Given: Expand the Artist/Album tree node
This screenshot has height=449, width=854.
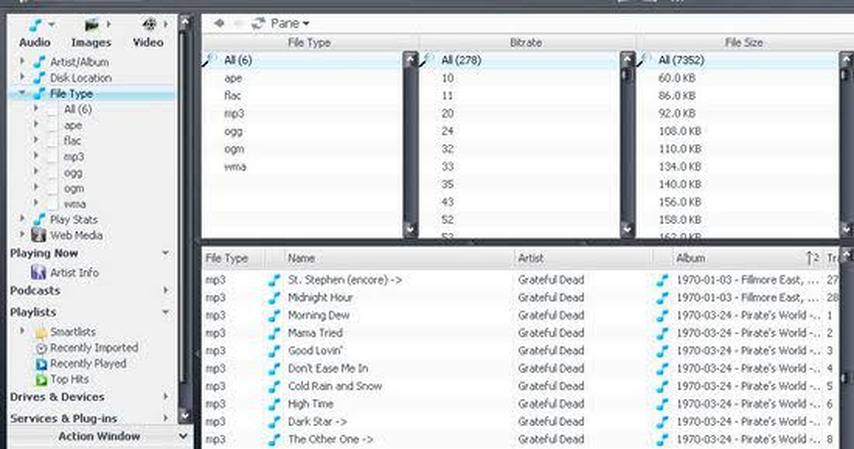Looking at the screenshot, I should point(22,61).
